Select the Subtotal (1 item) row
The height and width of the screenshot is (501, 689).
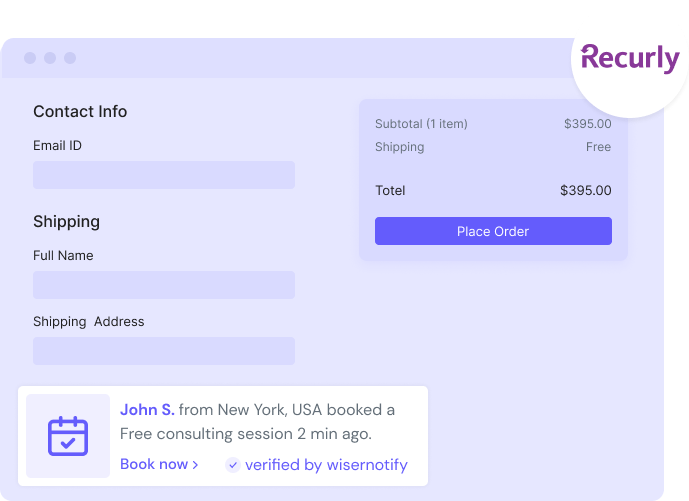point(493,124)
